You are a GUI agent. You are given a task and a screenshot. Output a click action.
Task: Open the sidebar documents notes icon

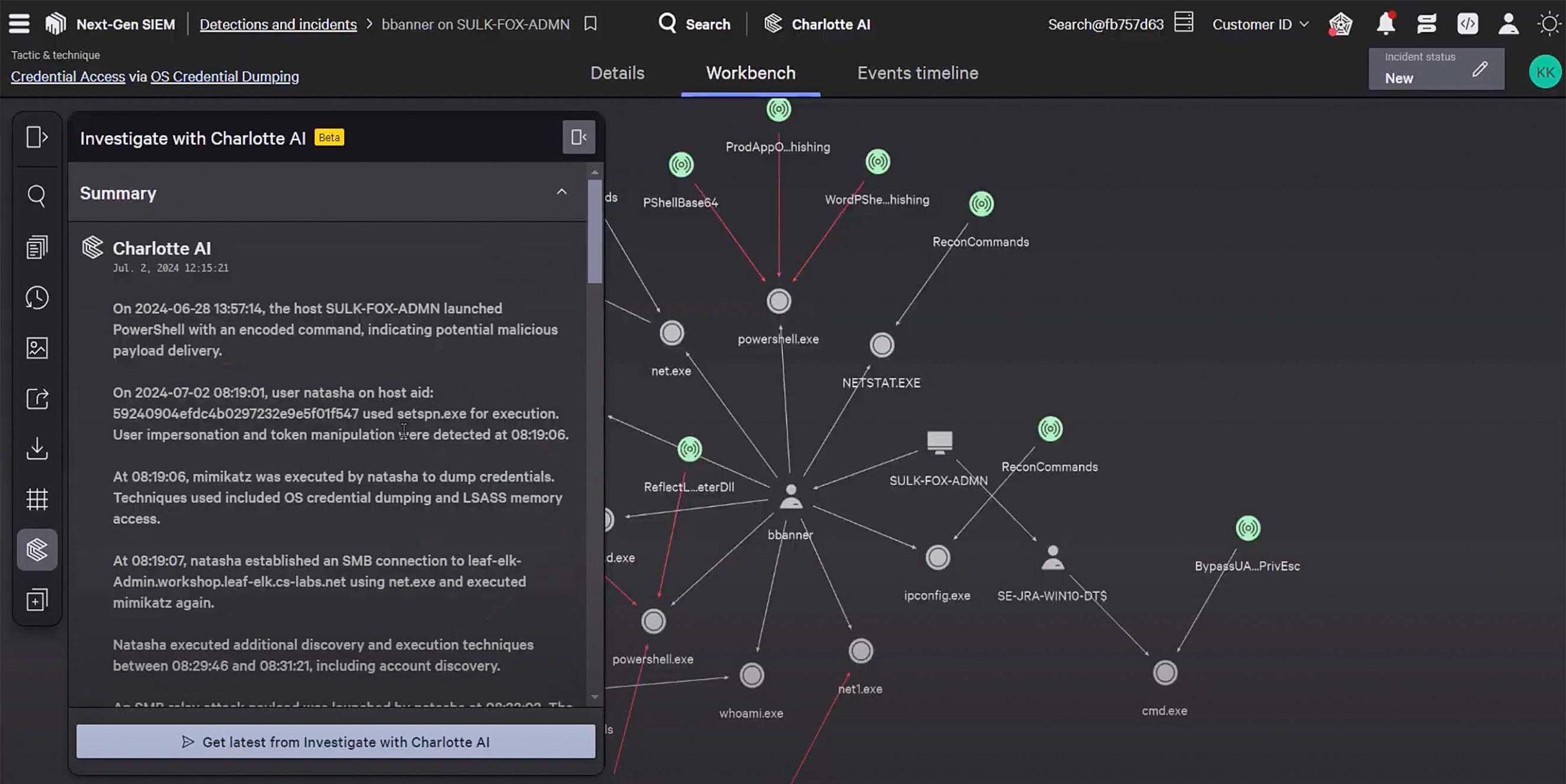[37, 247]
